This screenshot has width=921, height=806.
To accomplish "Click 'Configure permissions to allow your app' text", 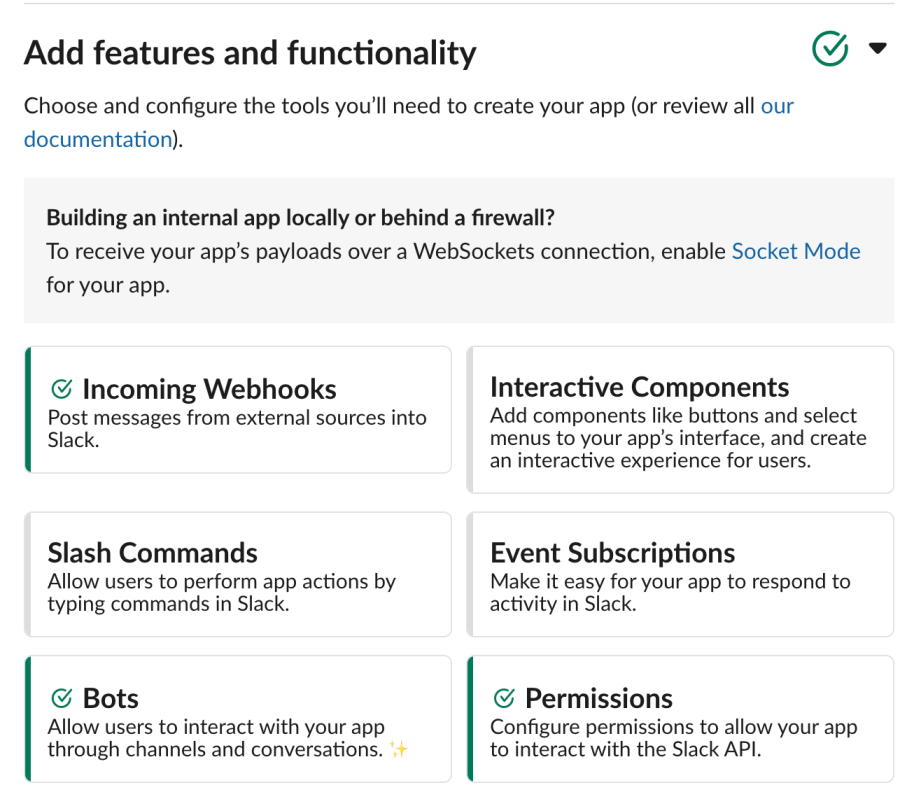I will click(x=674, y=738).
